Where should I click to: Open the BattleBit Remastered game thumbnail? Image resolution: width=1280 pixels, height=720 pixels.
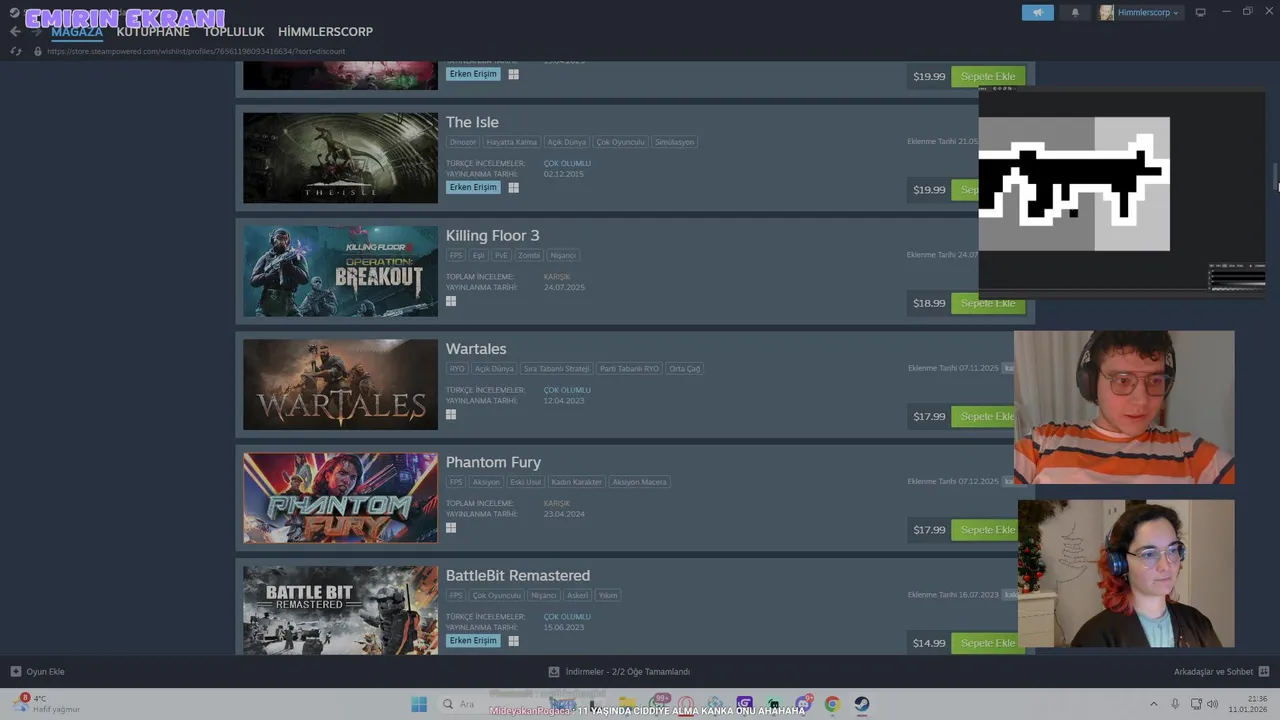pos(340,610)
